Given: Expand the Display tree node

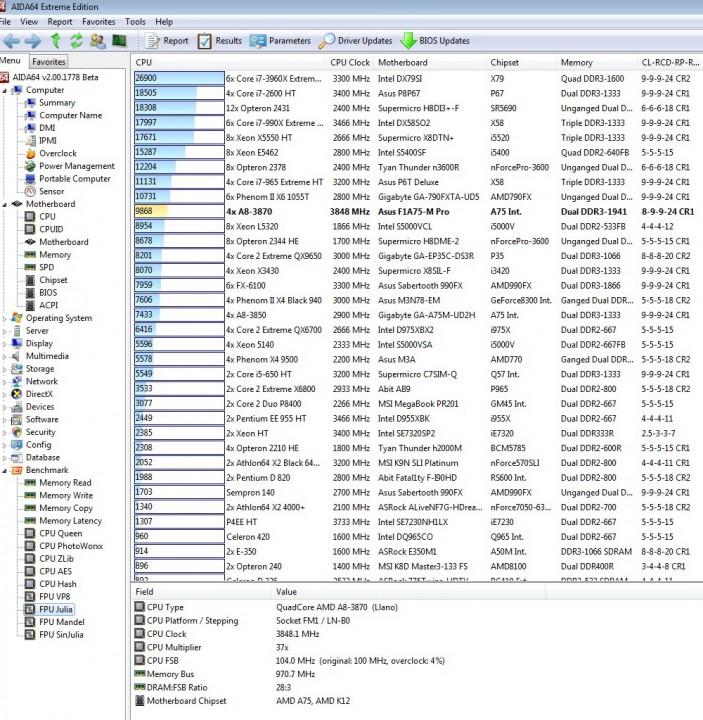Looking at the screenshot, I should (5, 343).
